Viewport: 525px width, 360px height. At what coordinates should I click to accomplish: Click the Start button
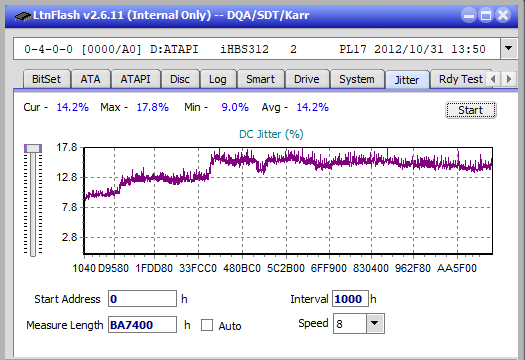(470, 110)
